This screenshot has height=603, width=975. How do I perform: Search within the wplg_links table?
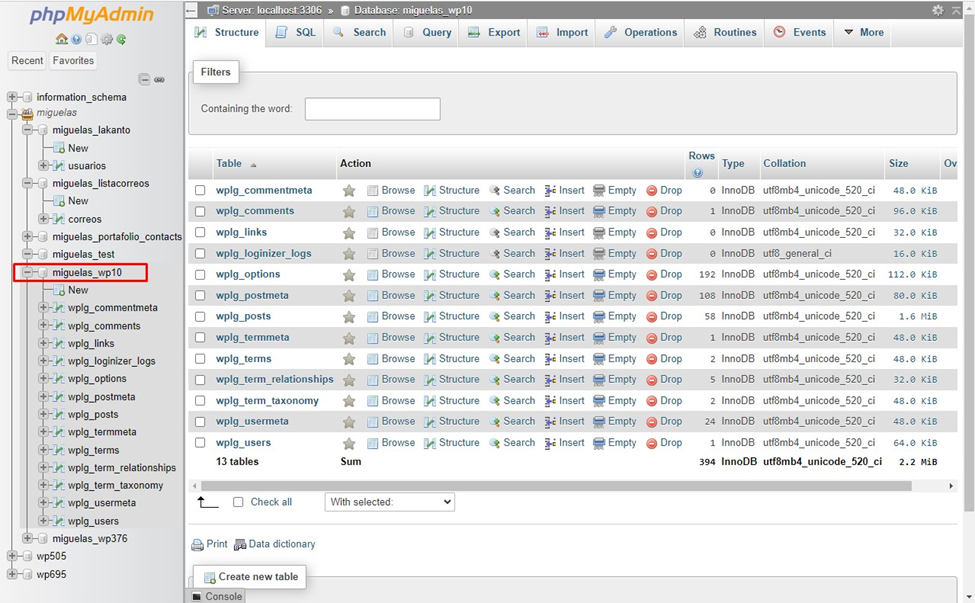[512, 232]
